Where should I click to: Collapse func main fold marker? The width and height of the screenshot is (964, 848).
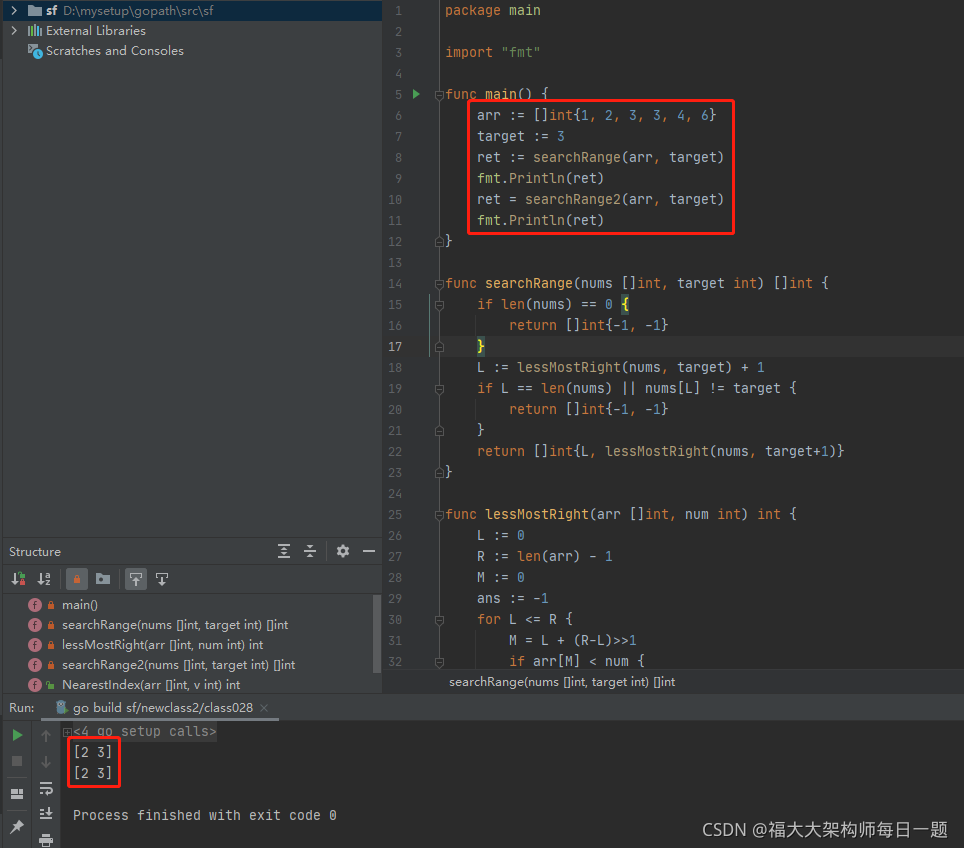coord(439,95)
